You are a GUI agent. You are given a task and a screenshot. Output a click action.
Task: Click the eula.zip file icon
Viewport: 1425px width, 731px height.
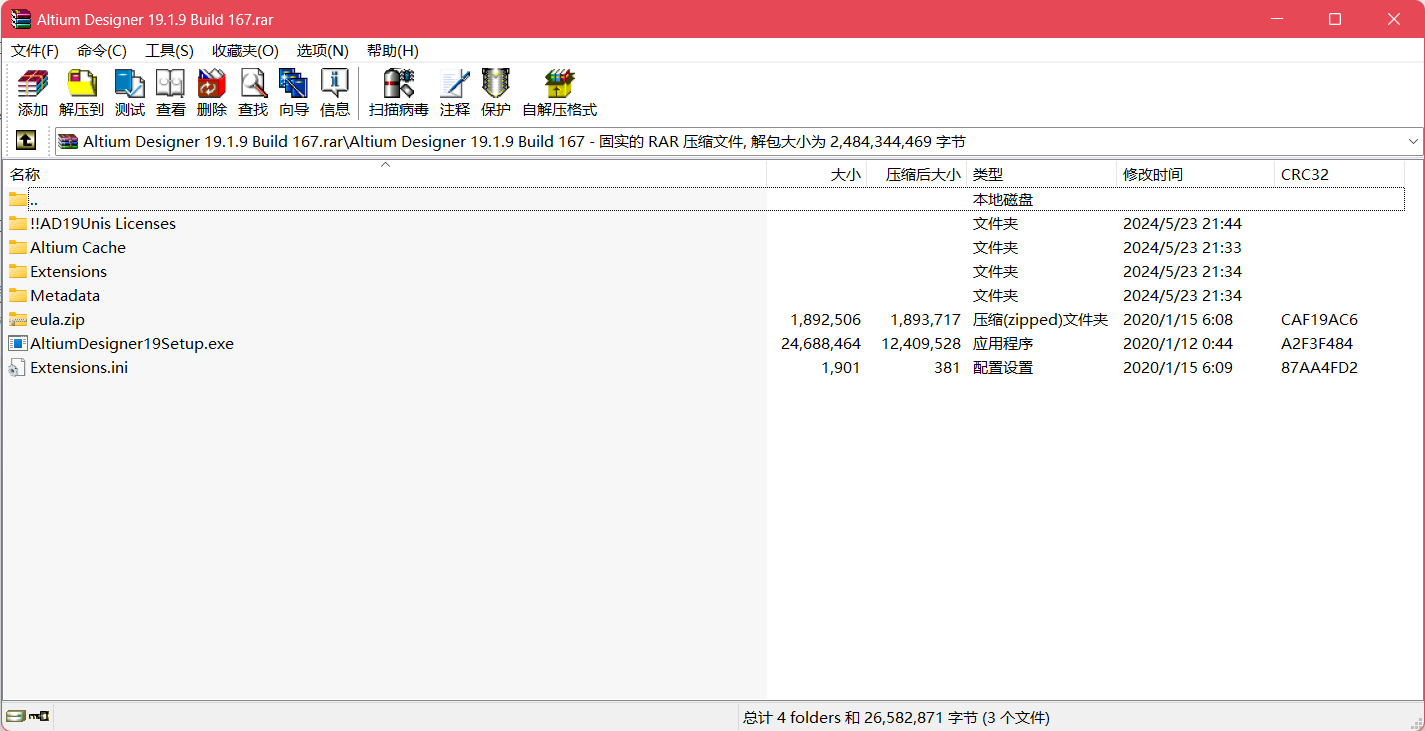pos(18,319)
